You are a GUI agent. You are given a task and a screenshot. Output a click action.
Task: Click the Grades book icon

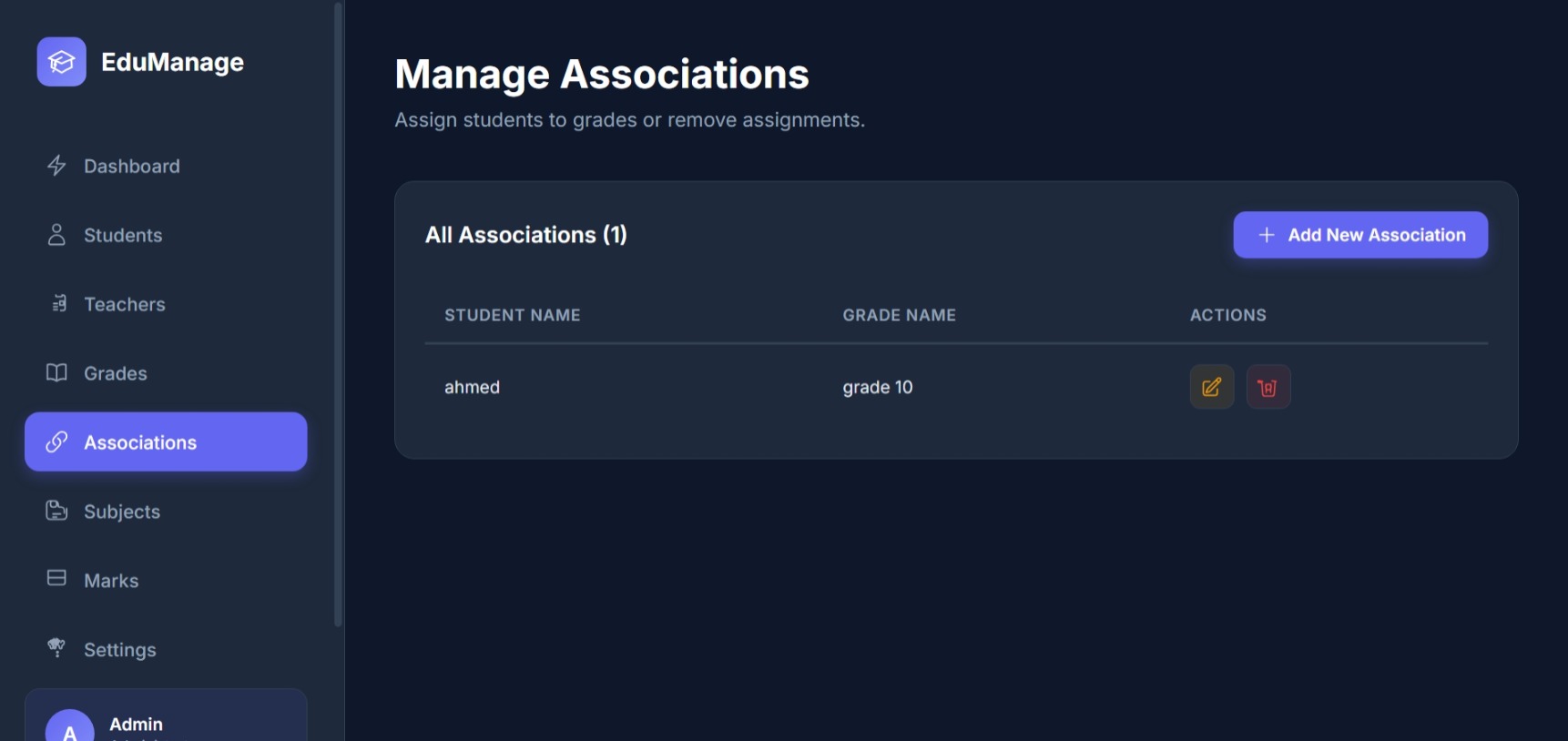(x=56, y=373)
